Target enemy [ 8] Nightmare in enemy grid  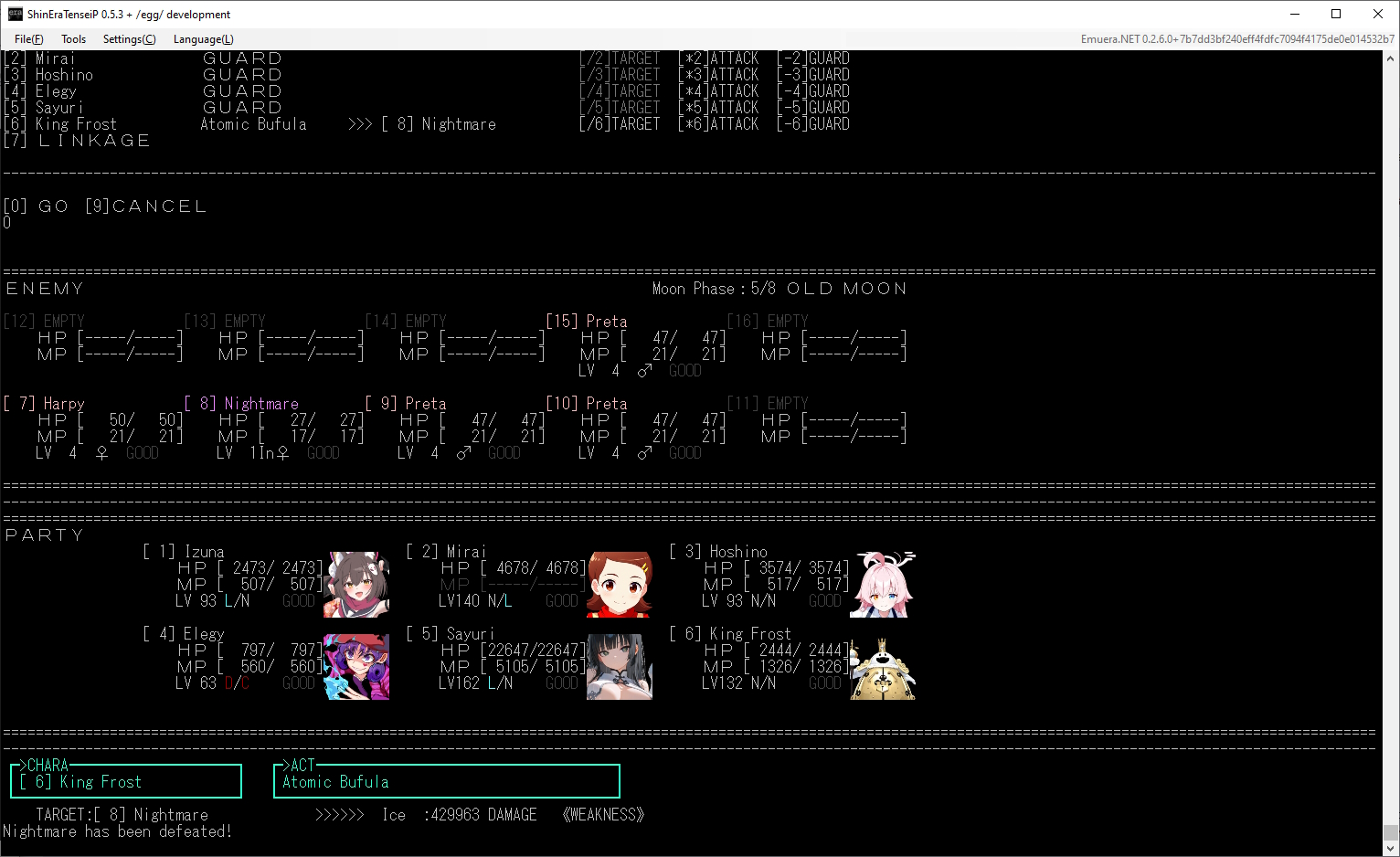click(241, 404)
